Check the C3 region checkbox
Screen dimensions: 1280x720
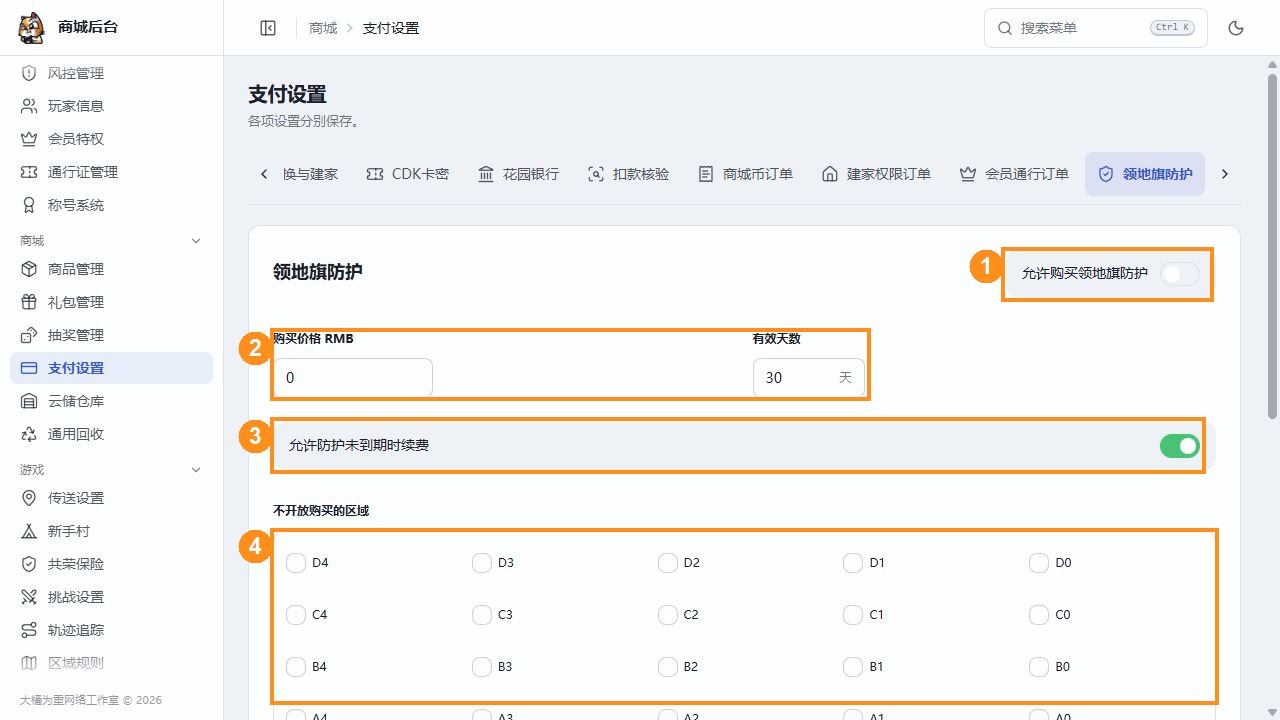(x=482, y=615)
